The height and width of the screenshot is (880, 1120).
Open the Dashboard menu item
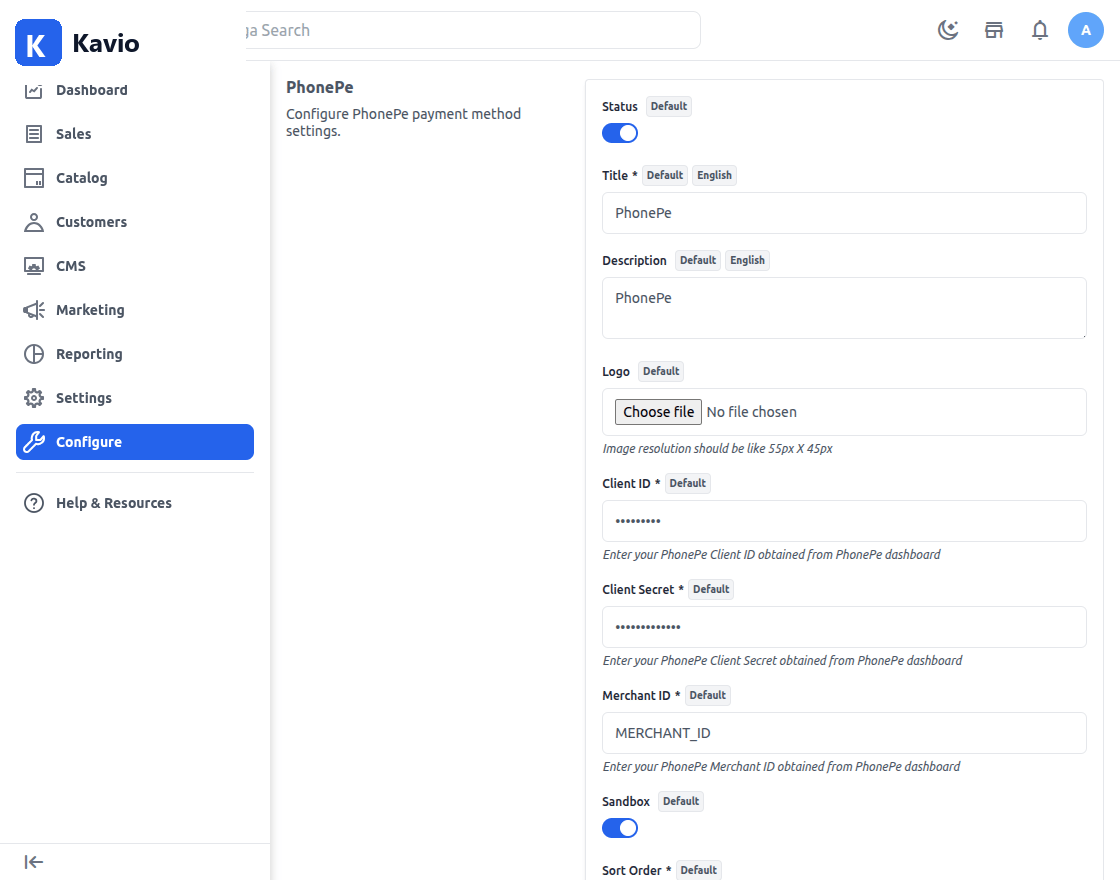click(x=135, y=90)
